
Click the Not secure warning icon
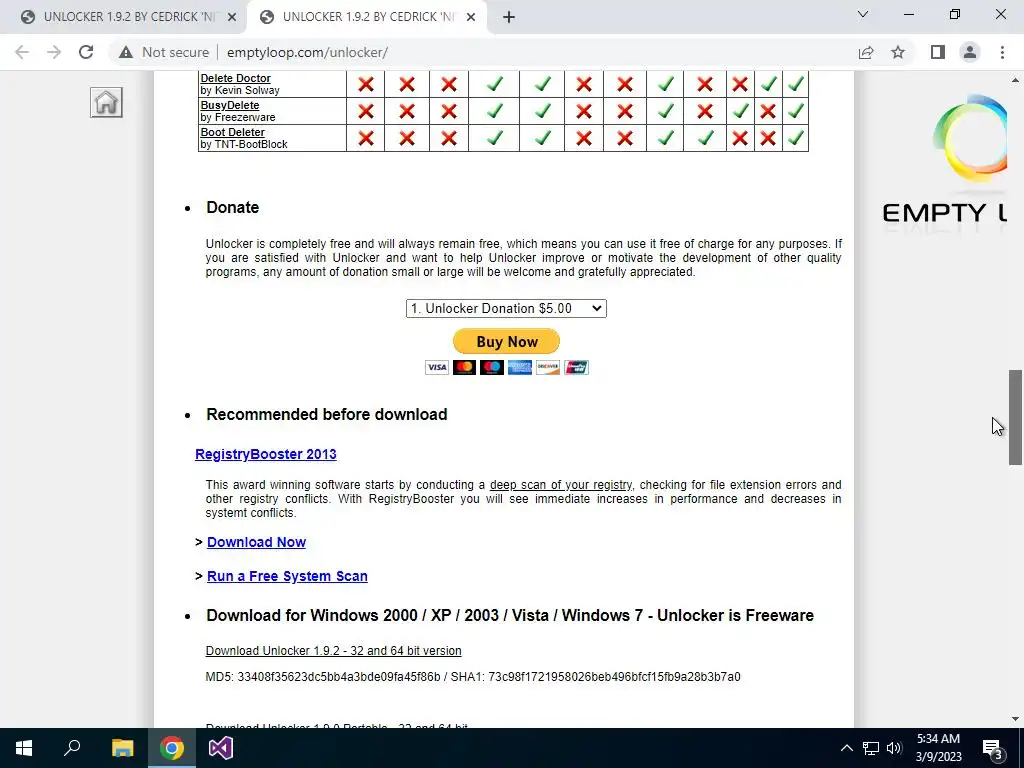click(x=126, y=52)
